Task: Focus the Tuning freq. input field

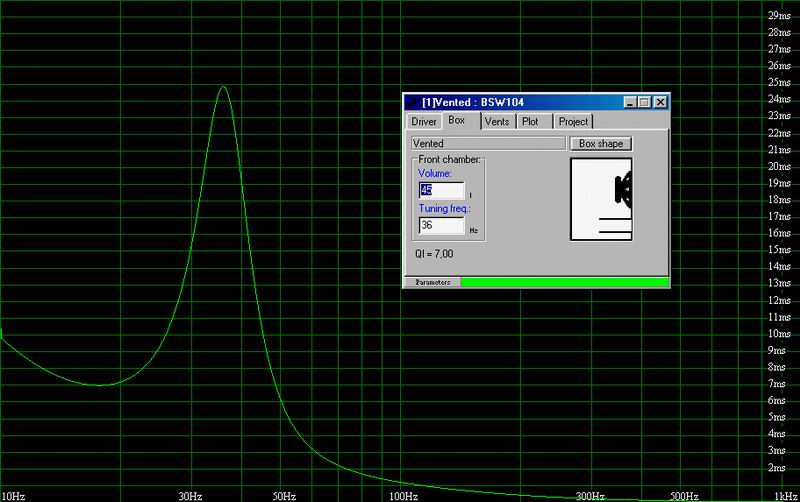Action: 441,226
